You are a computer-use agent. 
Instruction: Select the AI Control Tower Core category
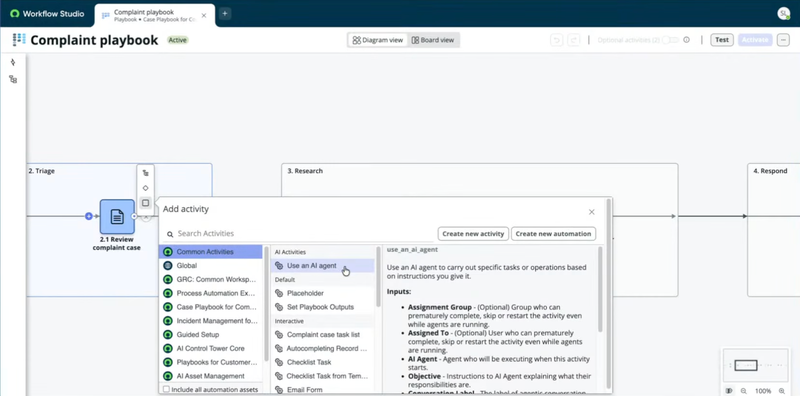(211, 349)
